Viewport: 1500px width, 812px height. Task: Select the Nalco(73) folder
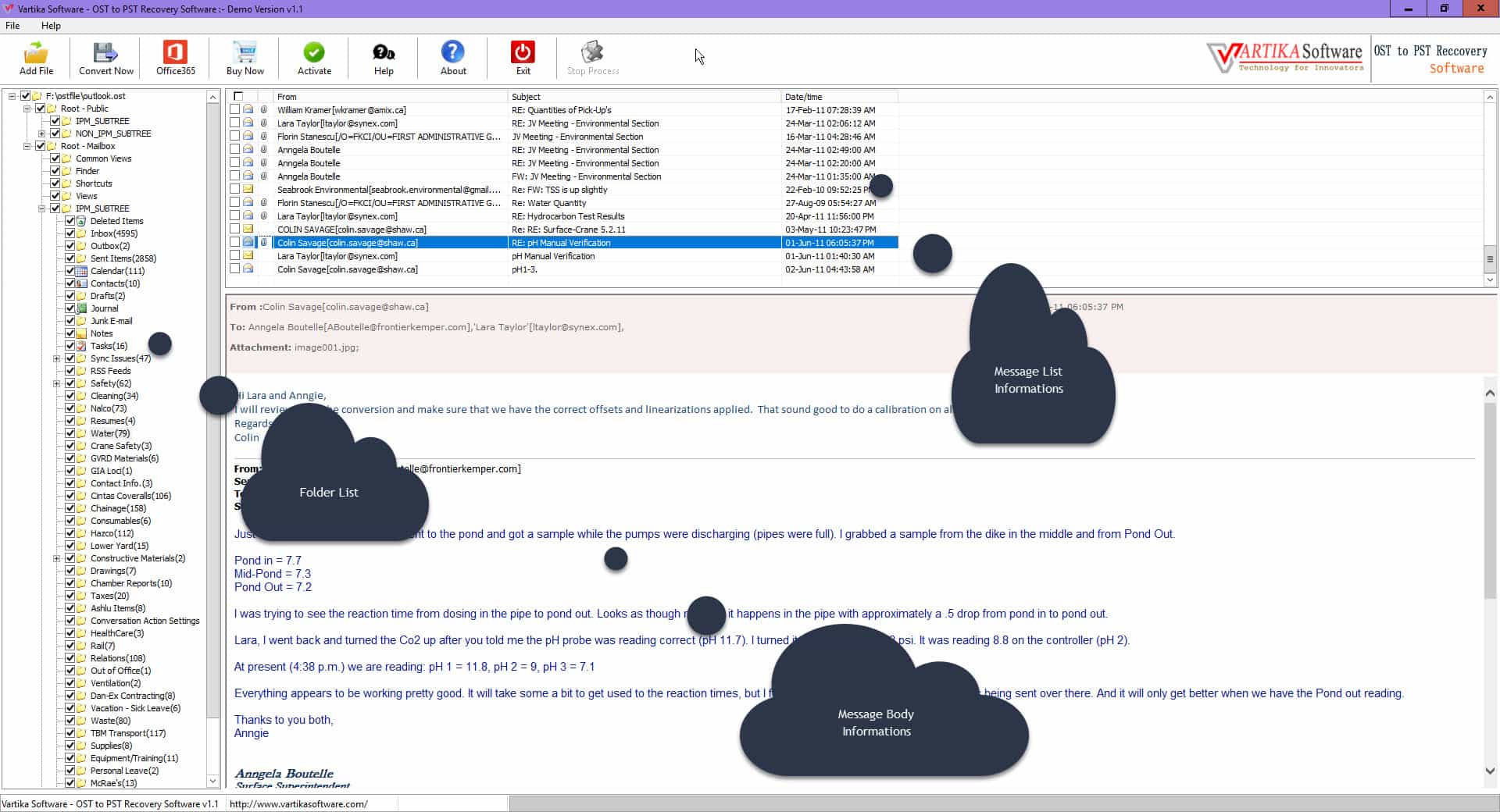point(108,408)
